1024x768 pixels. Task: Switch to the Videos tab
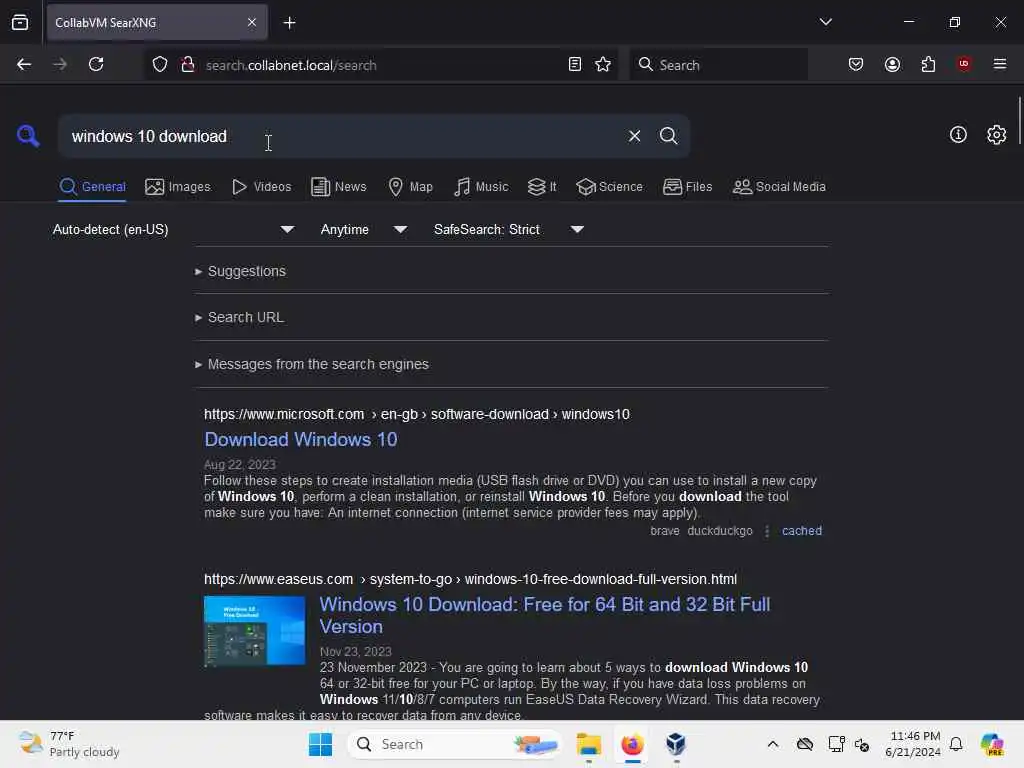(x=262, y=187)
